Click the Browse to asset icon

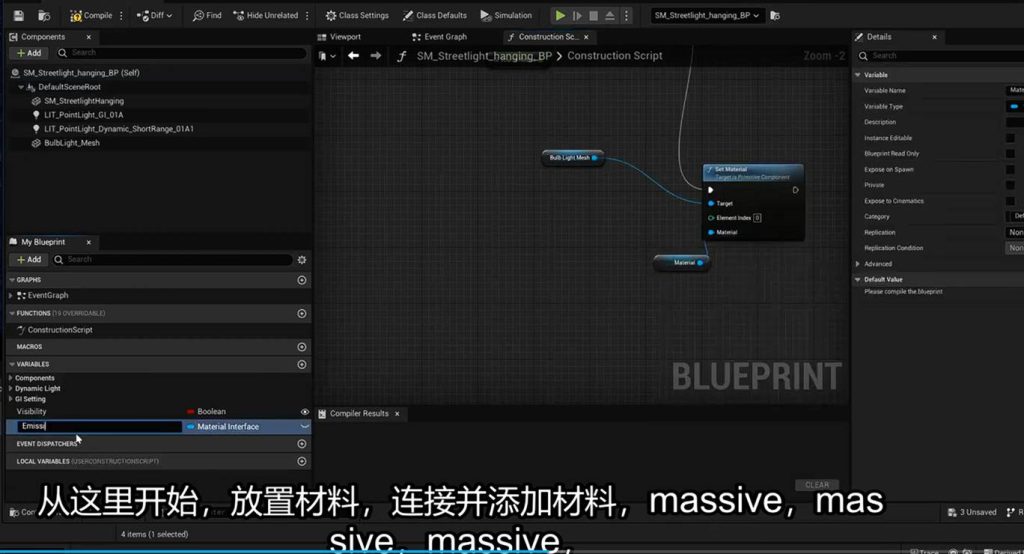44,15
